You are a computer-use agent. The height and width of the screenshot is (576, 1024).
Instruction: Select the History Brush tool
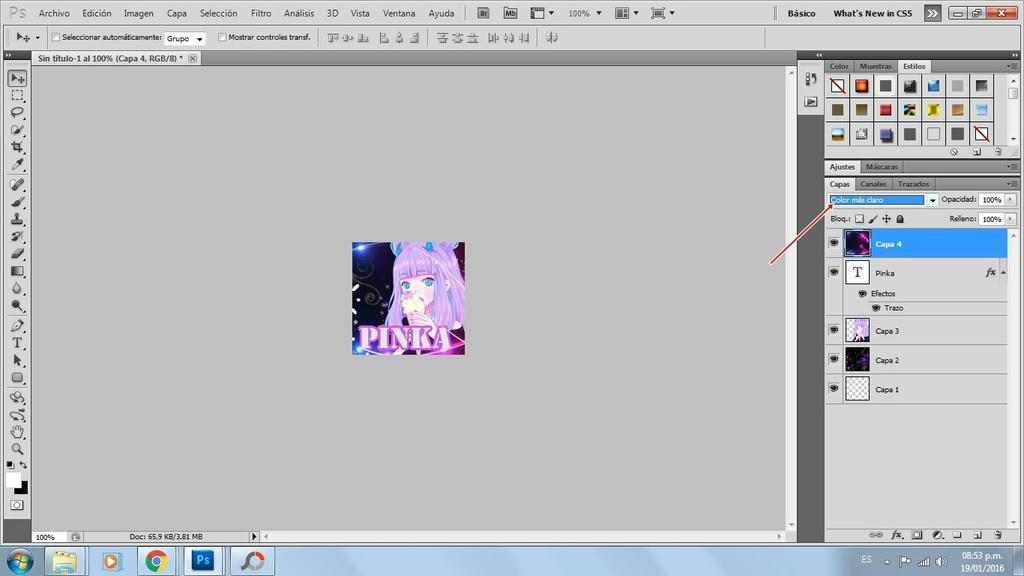(17, 236)
